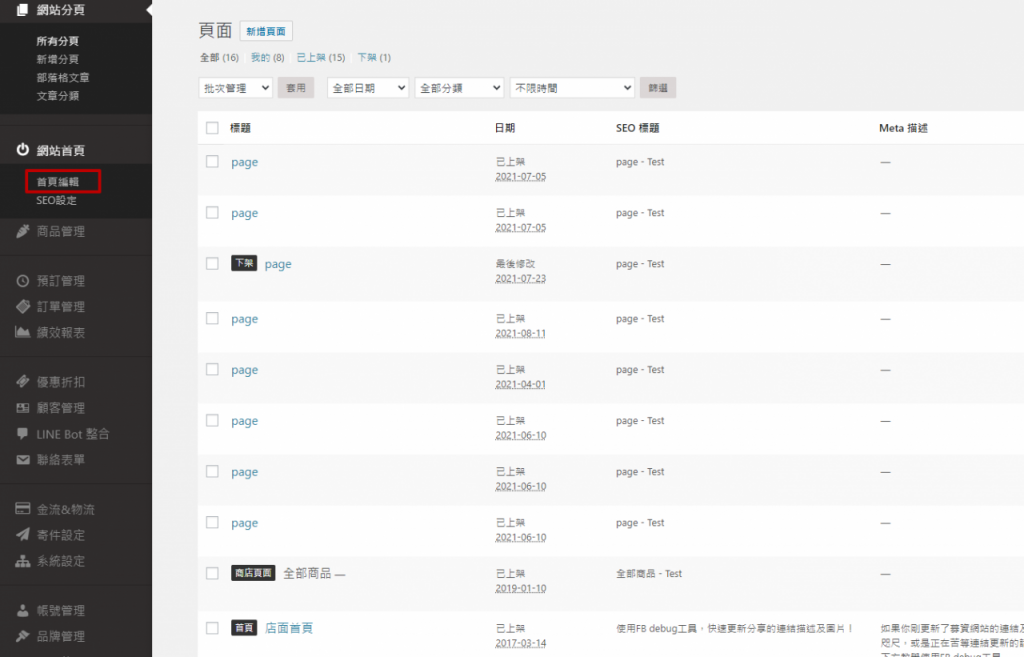Open 首頁編輯 submenu item
This screenshot has height=657, width=1024.
57,182
